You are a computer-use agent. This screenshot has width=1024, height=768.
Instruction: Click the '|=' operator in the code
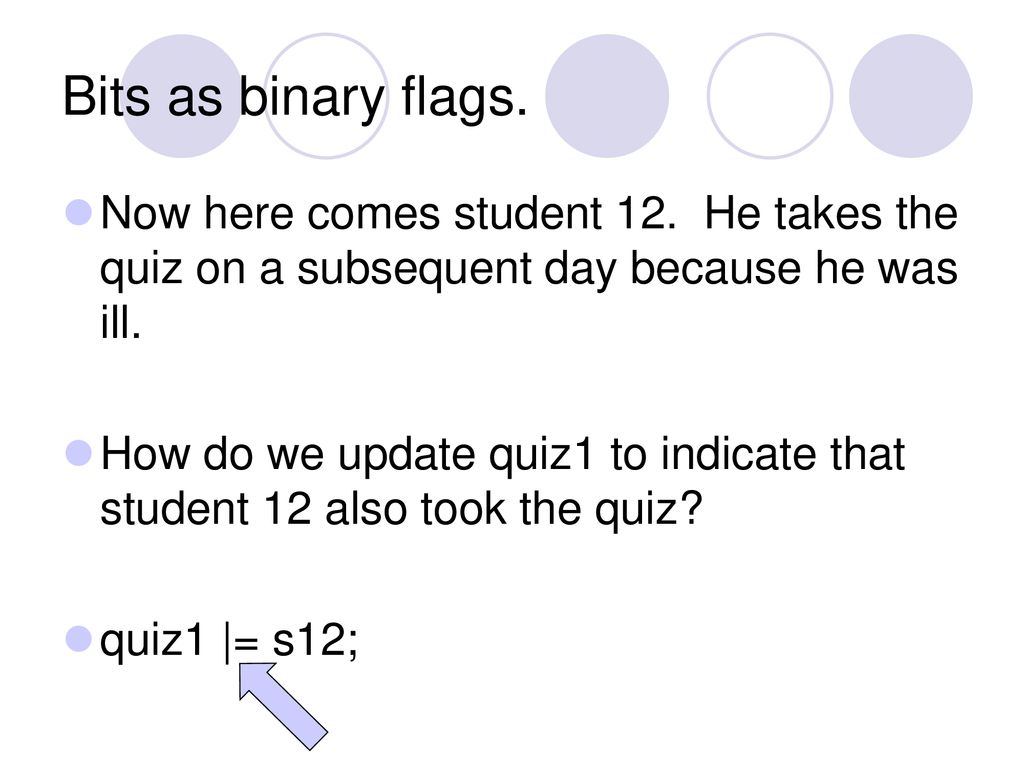tap(241, 642)
